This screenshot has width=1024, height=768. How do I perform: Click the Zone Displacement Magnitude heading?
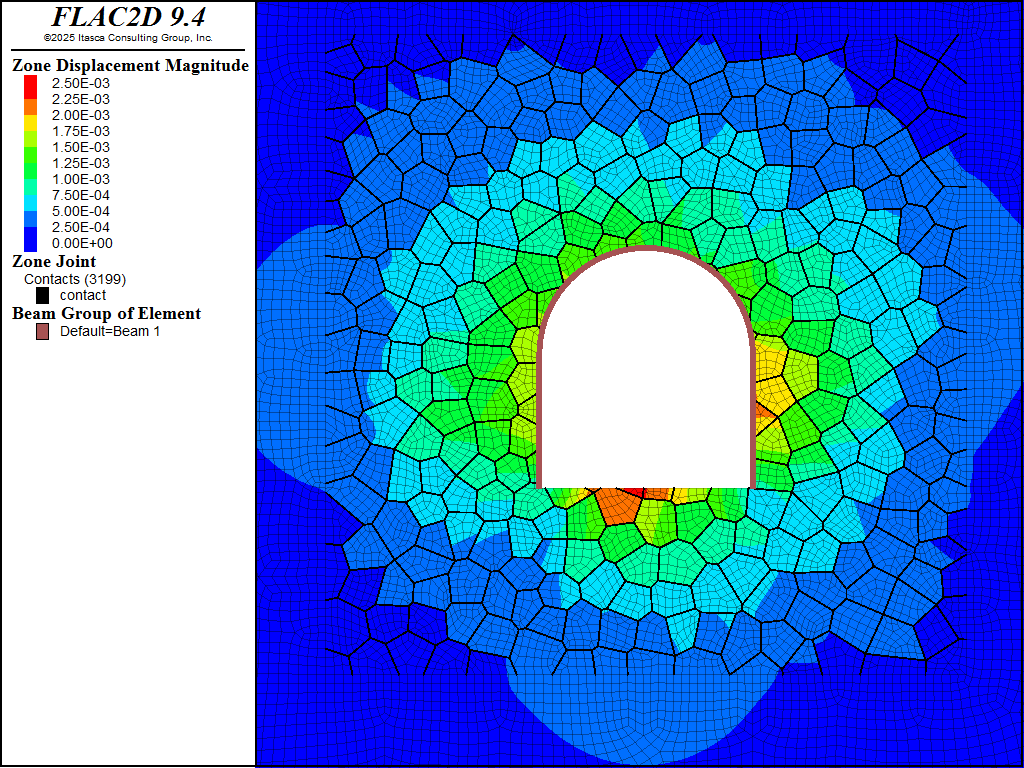click(x=130, y=66)
